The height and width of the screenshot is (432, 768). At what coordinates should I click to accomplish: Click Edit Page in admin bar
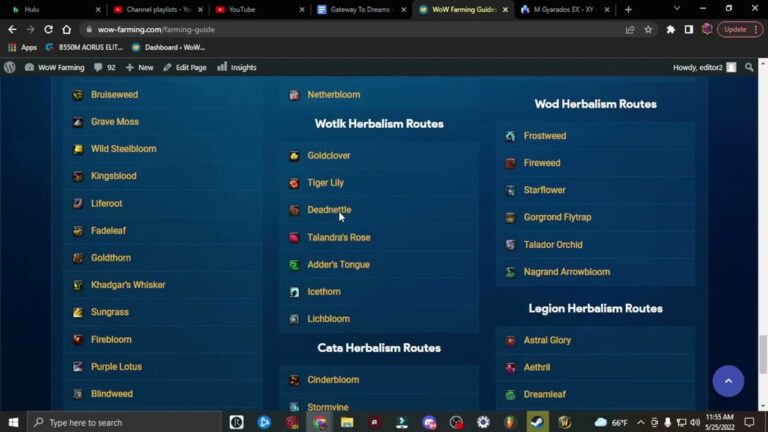pos(185,67)
